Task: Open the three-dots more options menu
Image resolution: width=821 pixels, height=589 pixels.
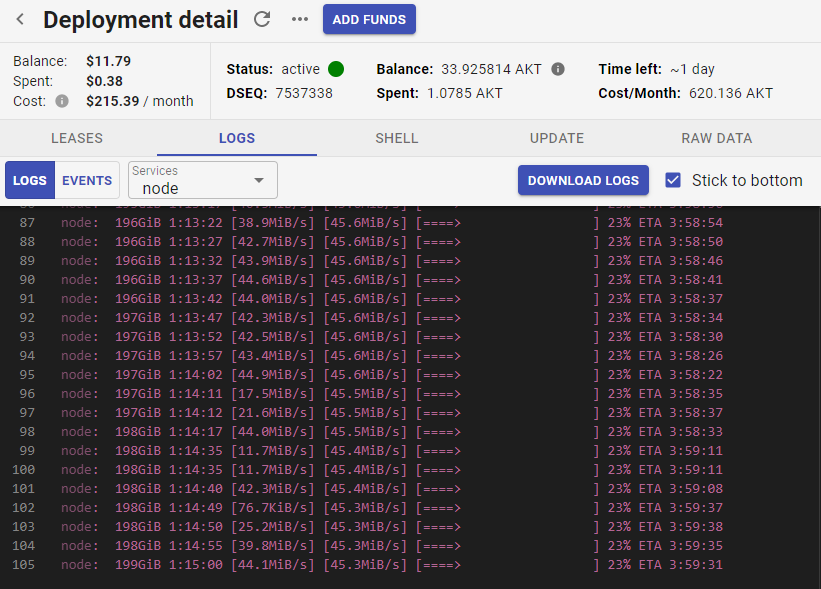Action: 299,19
